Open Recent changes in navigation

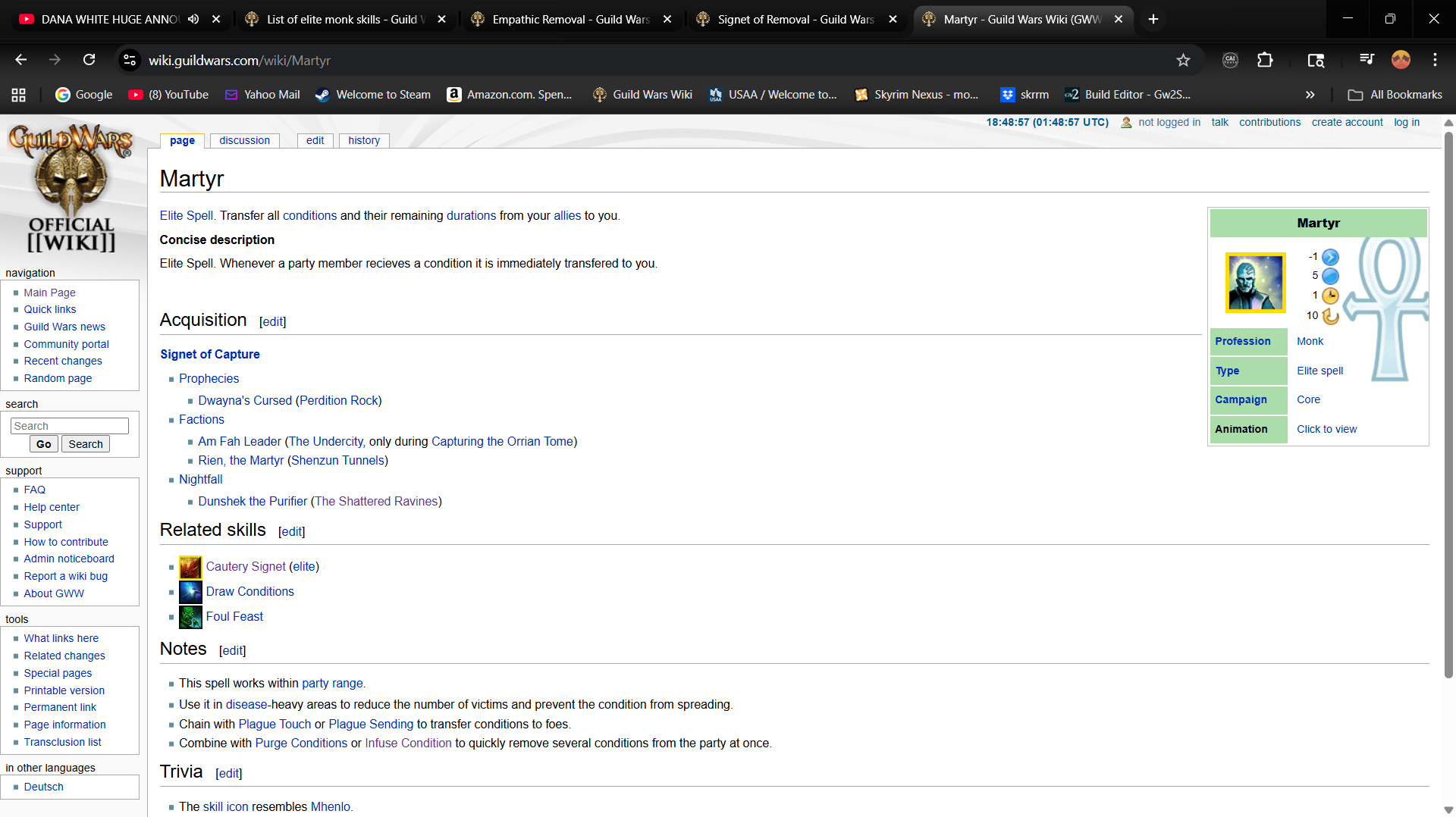coord(63,361)
